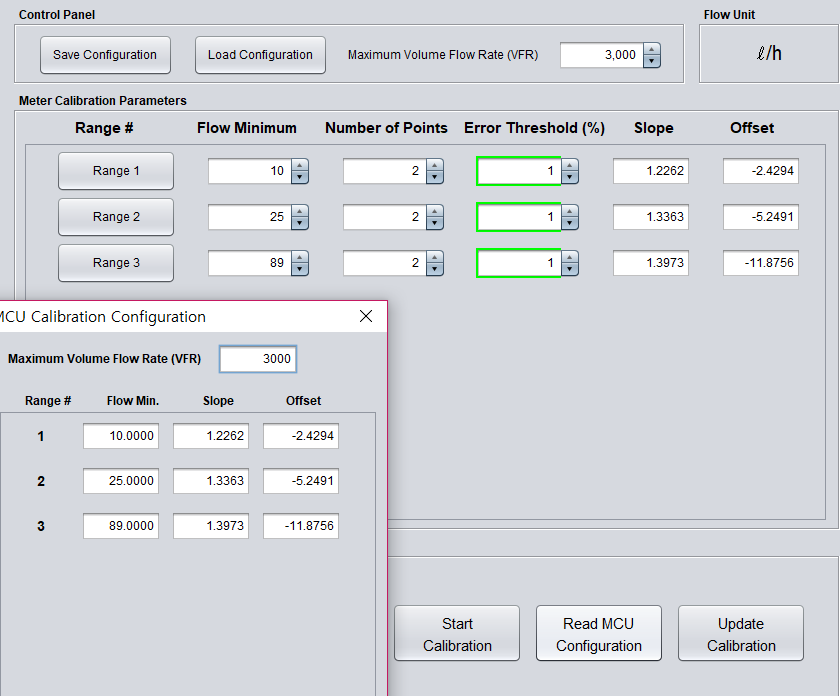Click Range 1 Flow Minimum field showing 10

250,171
